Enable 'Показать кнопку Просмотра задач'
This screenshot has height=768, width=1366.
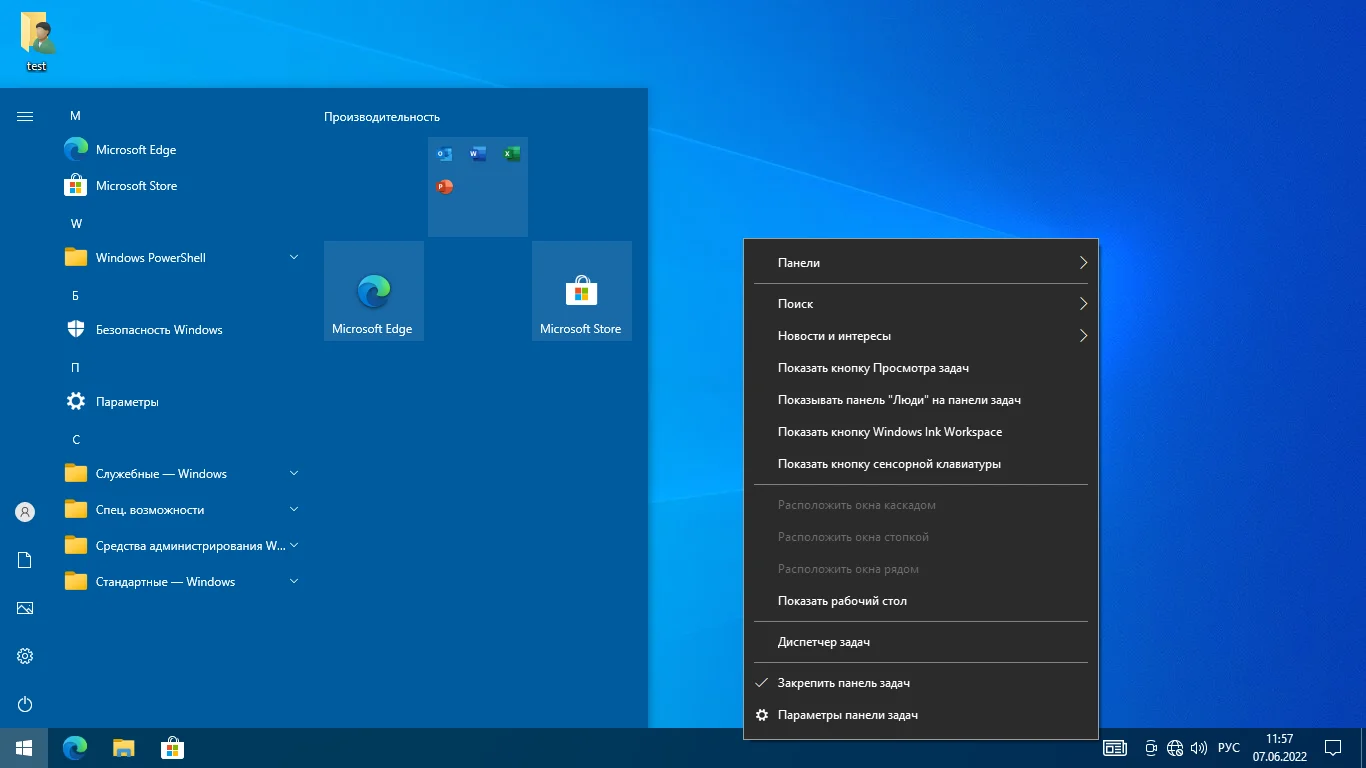[x=872, y=368]
